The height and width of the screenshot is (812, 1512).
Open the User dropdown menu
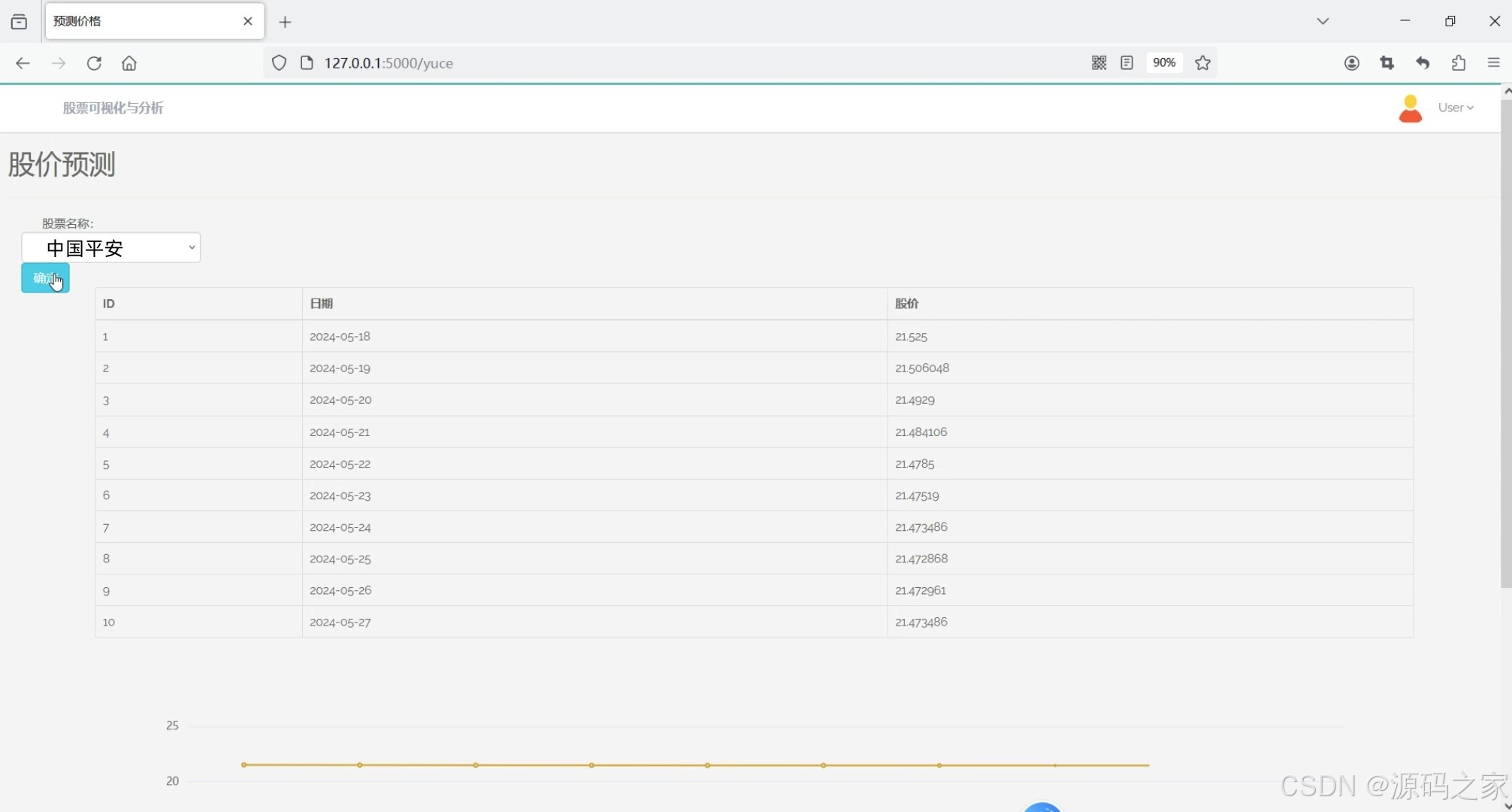coord(1456,108)
